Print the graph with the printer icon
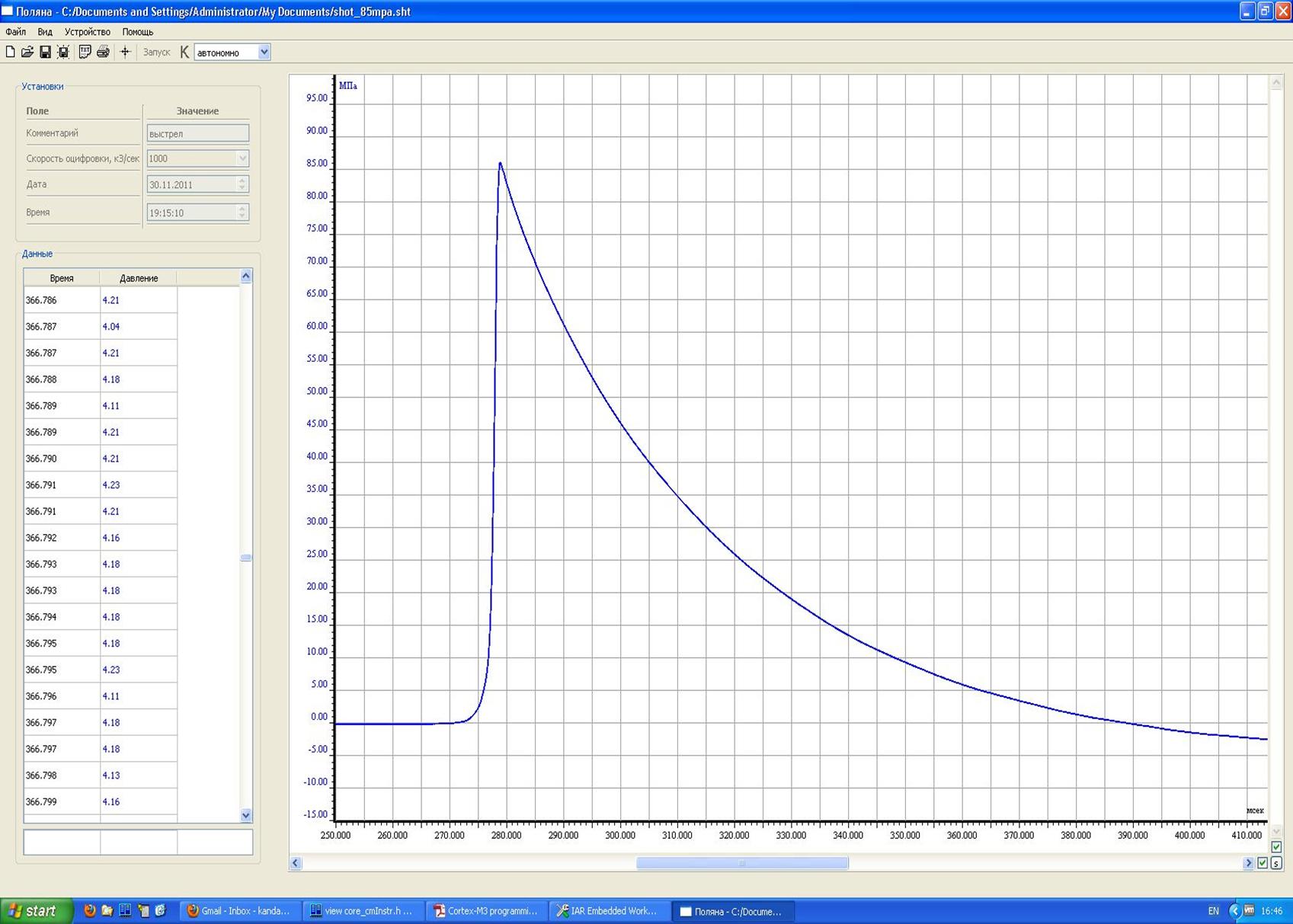This screenshot has width=1293, height=924. [103, 52]
